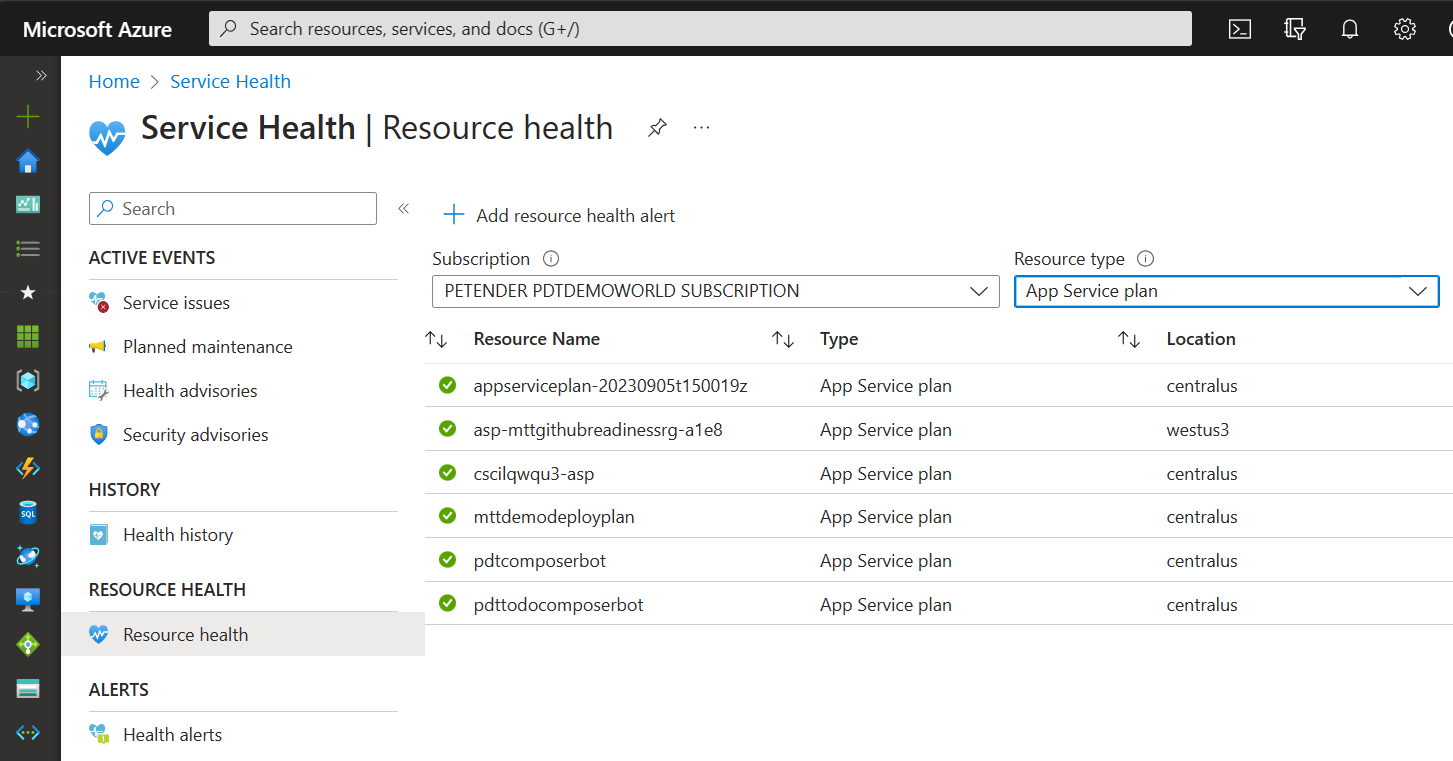
Task: Open SQL databases from the left sidebar
Action: click(28, 513)
